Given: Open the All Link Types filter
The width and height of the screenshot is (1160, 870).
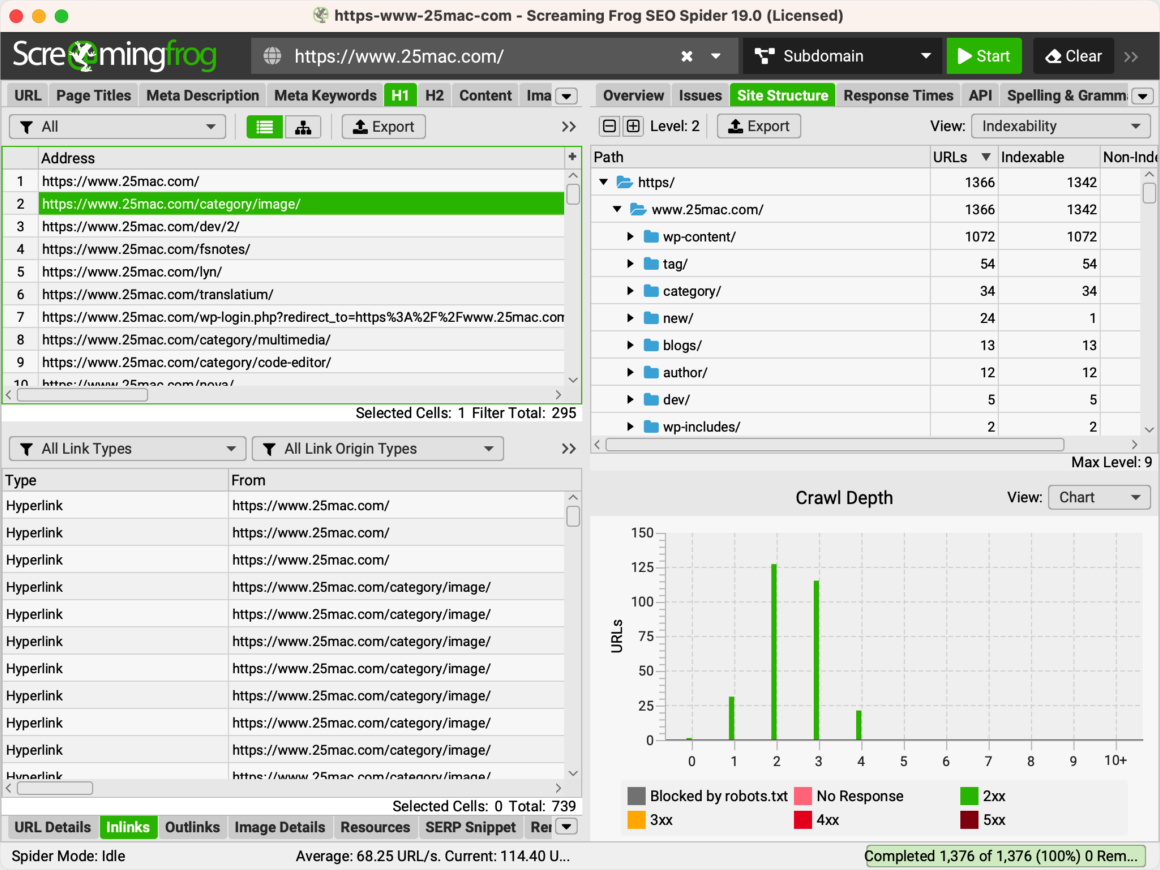Looking at the screenshot, I should (x=127, y=448).
